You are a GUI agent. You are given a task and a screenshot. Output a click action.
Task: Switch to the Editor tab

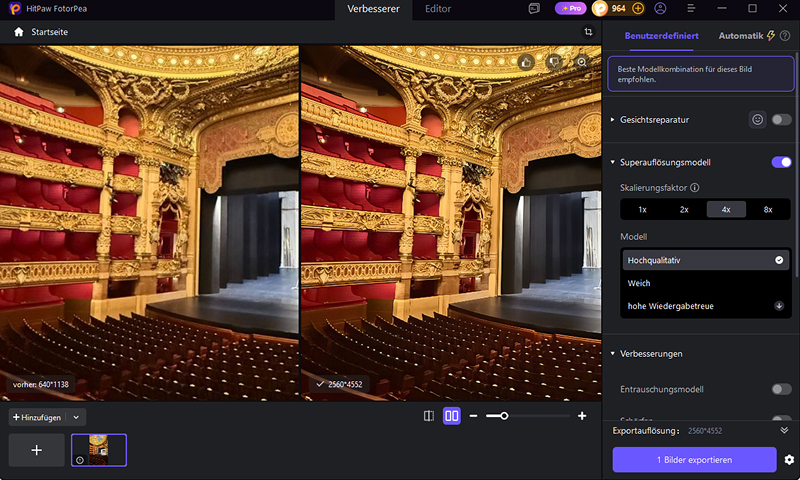pyautogui.click(x=438, y=9)
